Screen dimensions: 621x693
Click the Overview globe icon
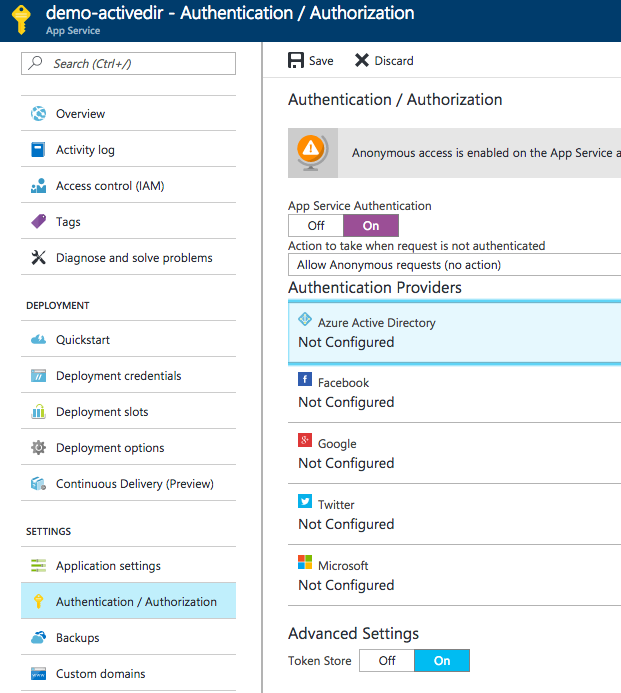tap(38, 114)
